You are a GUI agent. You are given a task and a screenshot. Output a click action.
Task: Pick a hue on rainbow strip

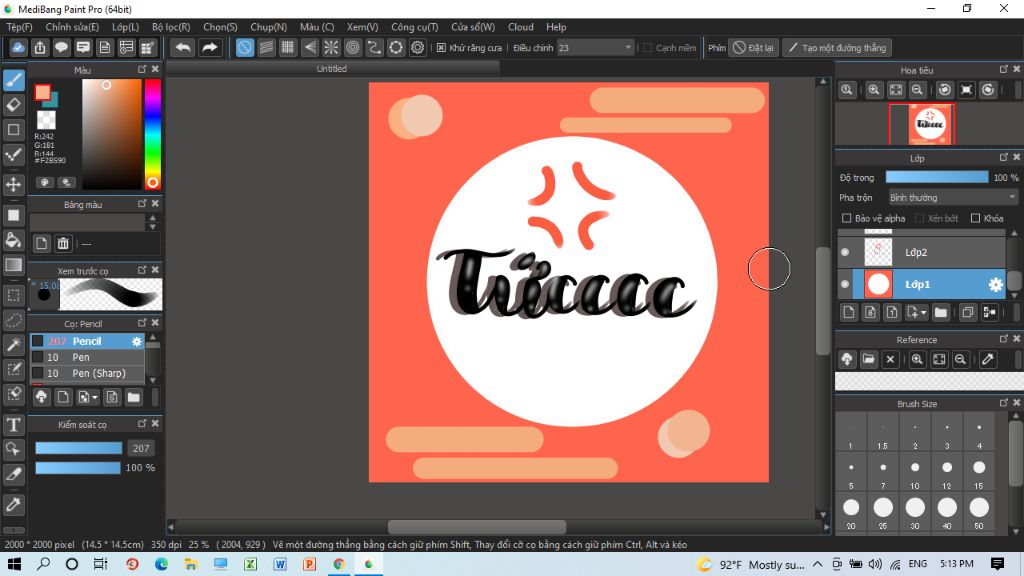152,135
